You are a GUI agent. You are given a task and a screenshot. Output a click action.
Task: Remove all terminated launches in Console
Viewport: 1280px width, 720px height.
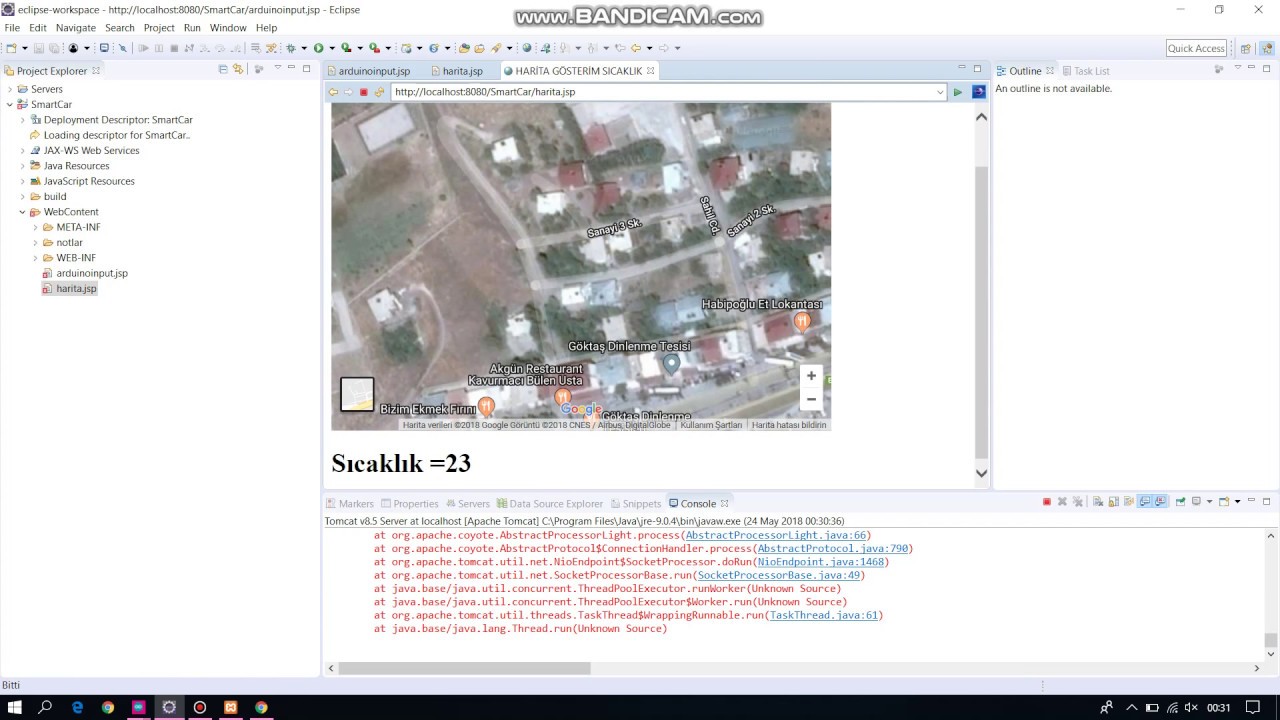tap(1078, 502)
